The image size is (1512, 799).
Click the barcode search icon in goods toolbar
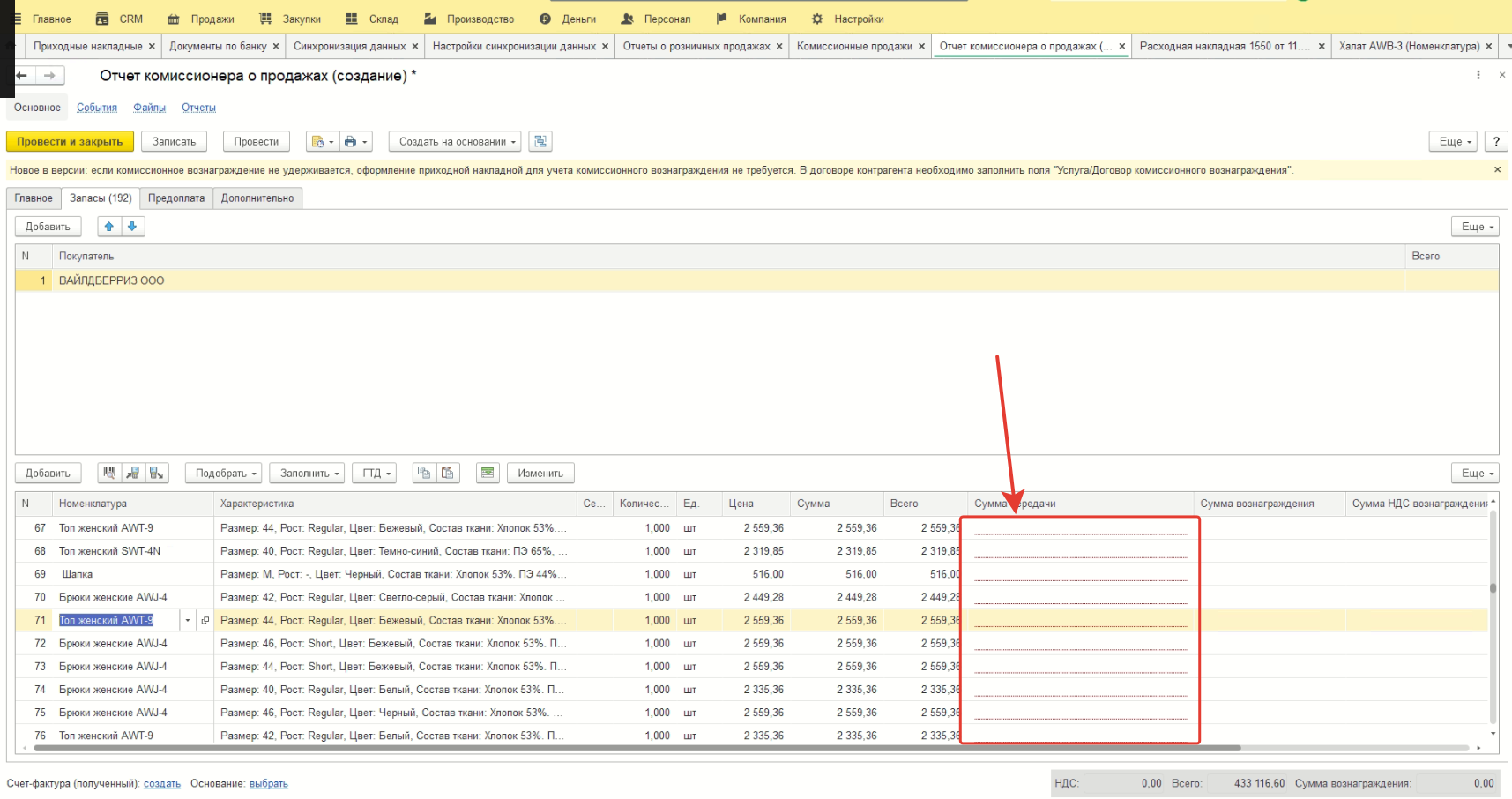click(x=109, y=474)
